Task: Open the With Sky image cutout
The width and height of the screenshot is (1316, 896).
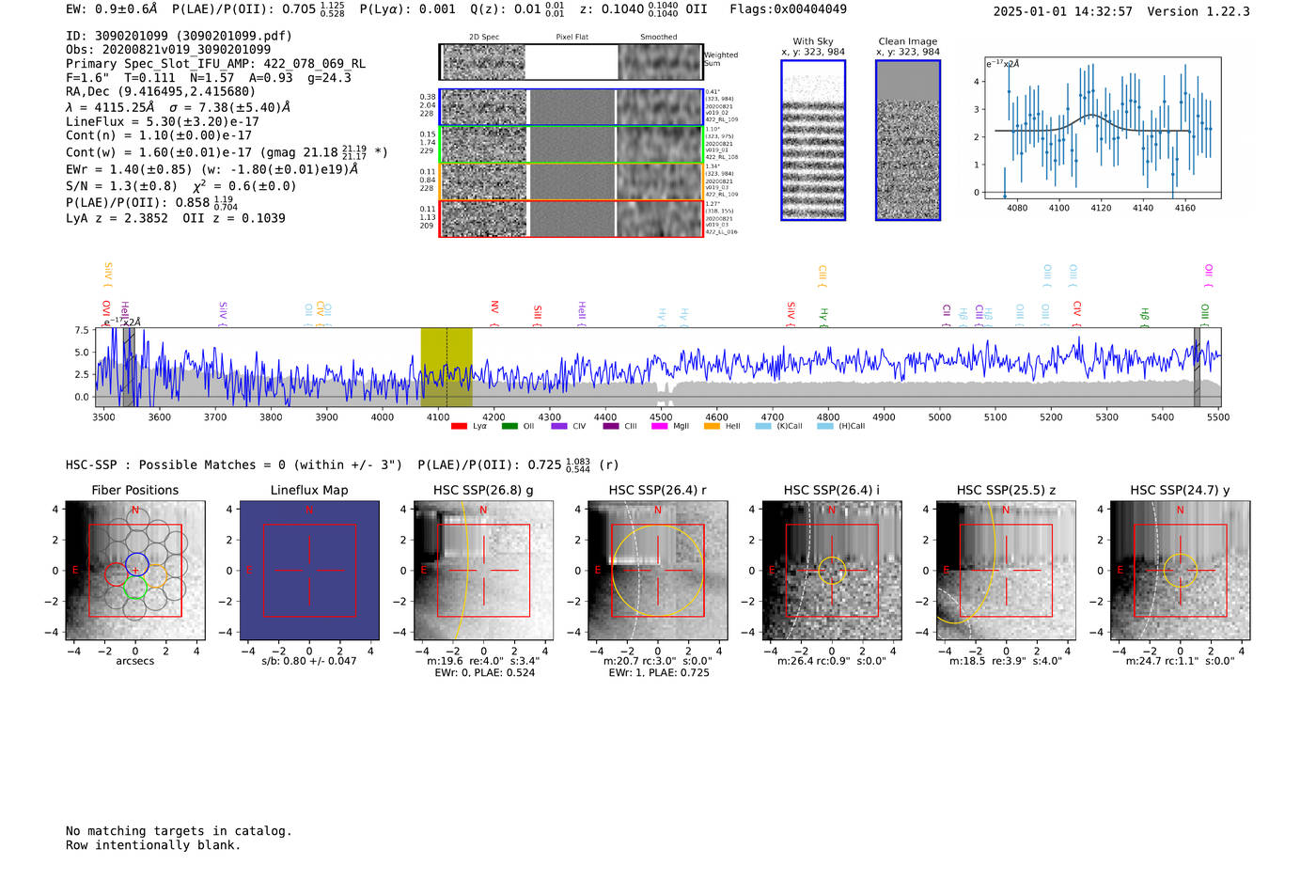Action: tap(813, 140)
